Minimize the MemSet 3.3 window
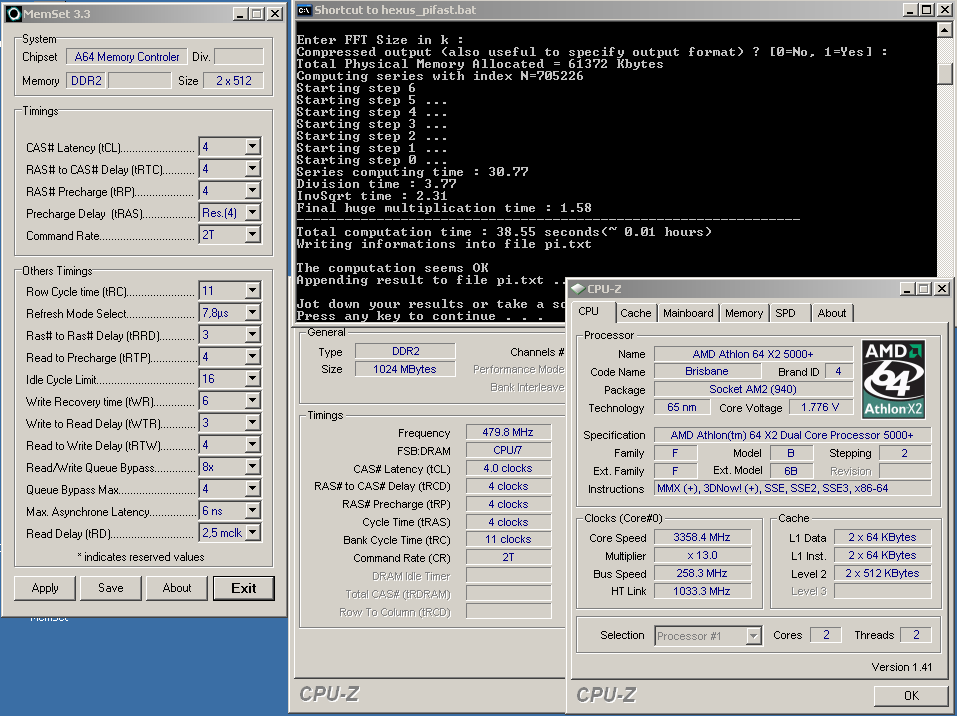959x716 pixels. coord(241,13)
